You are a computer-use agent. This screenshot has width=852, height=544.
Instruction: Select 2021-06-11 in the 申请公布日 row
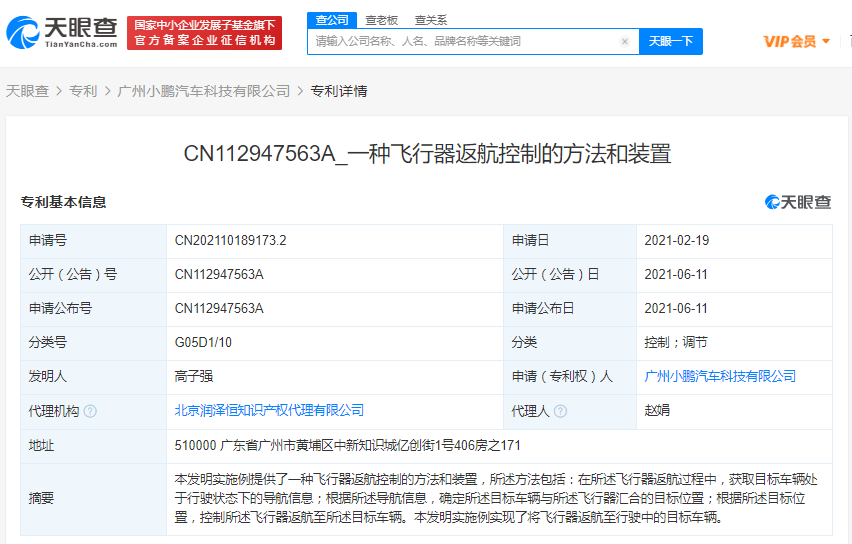click(x=676, y=309)
